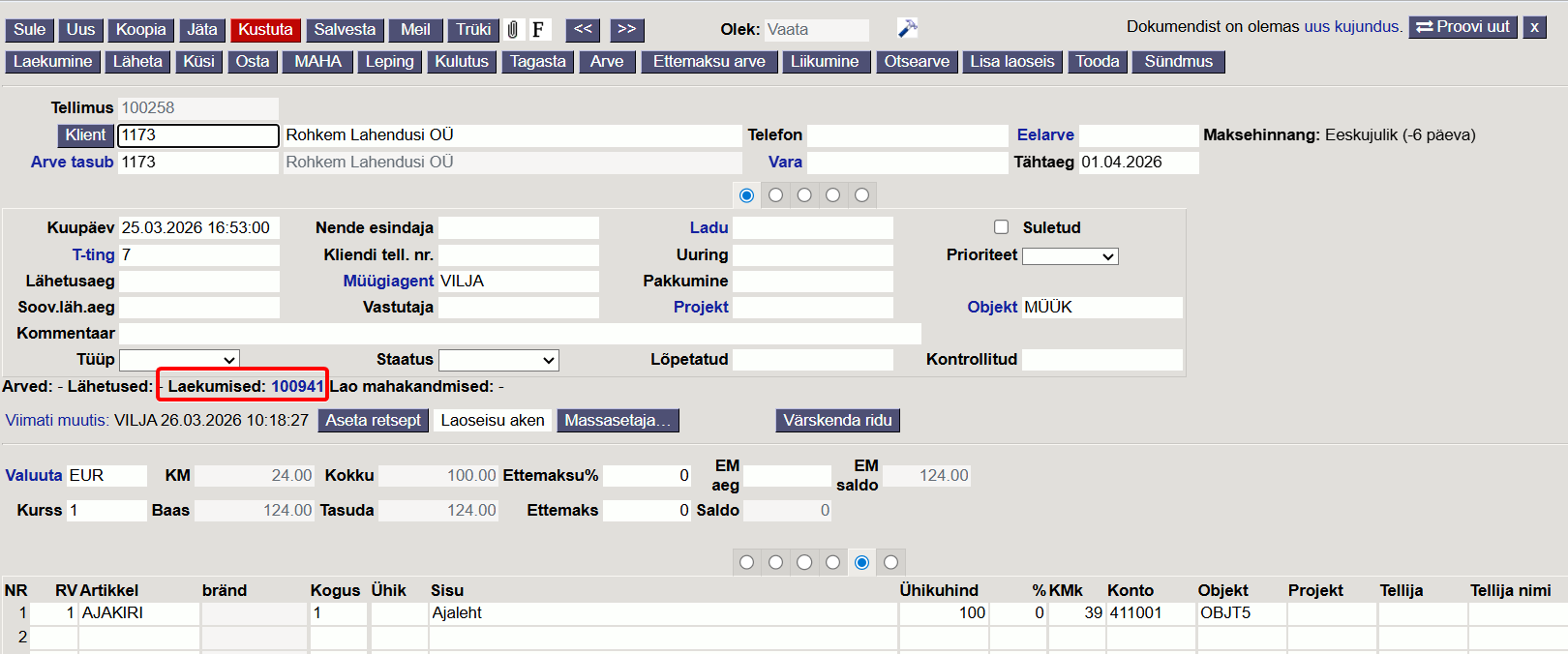Open the Staatus dropdown
The image size is (1568, 654).
498,360
